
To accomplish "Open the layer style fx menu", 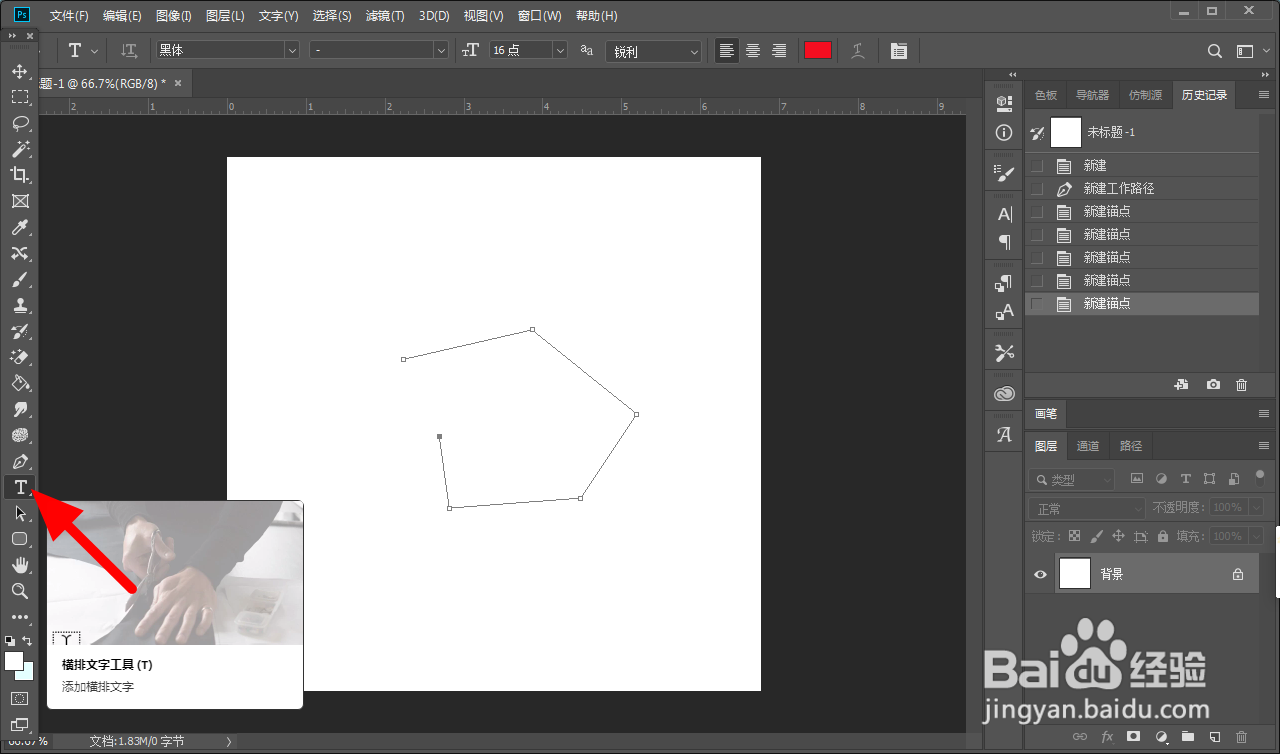I will 1106,736.
